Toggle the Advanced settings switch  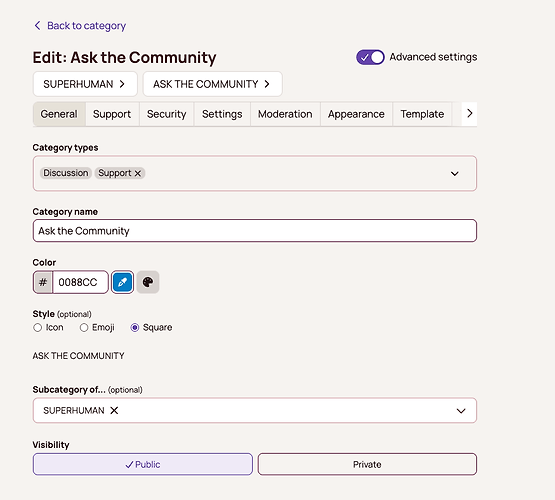[370, 57]
